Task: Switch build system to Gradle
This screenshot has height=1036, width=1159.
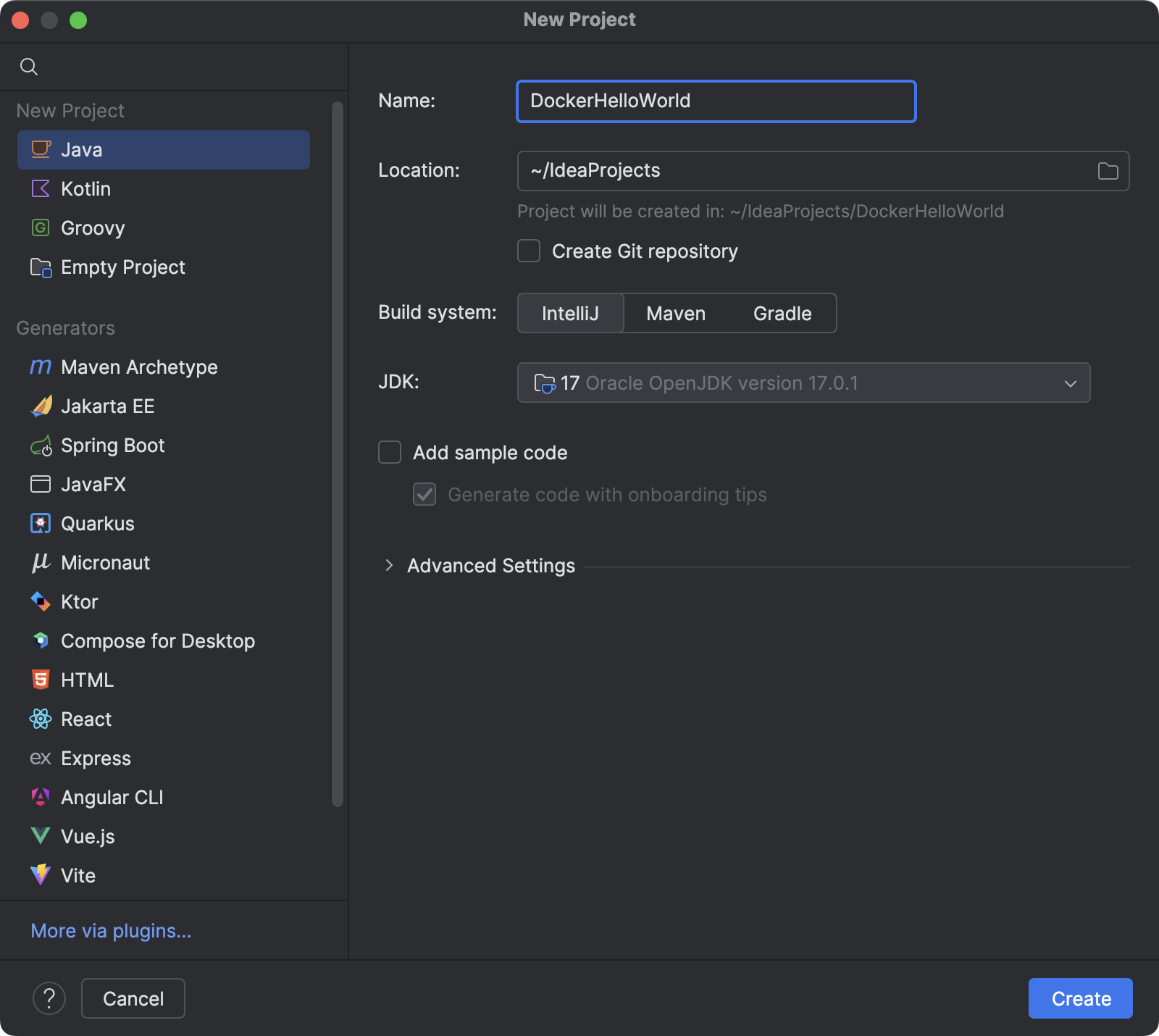Action: pyautogui.click(x=782, y=313)
